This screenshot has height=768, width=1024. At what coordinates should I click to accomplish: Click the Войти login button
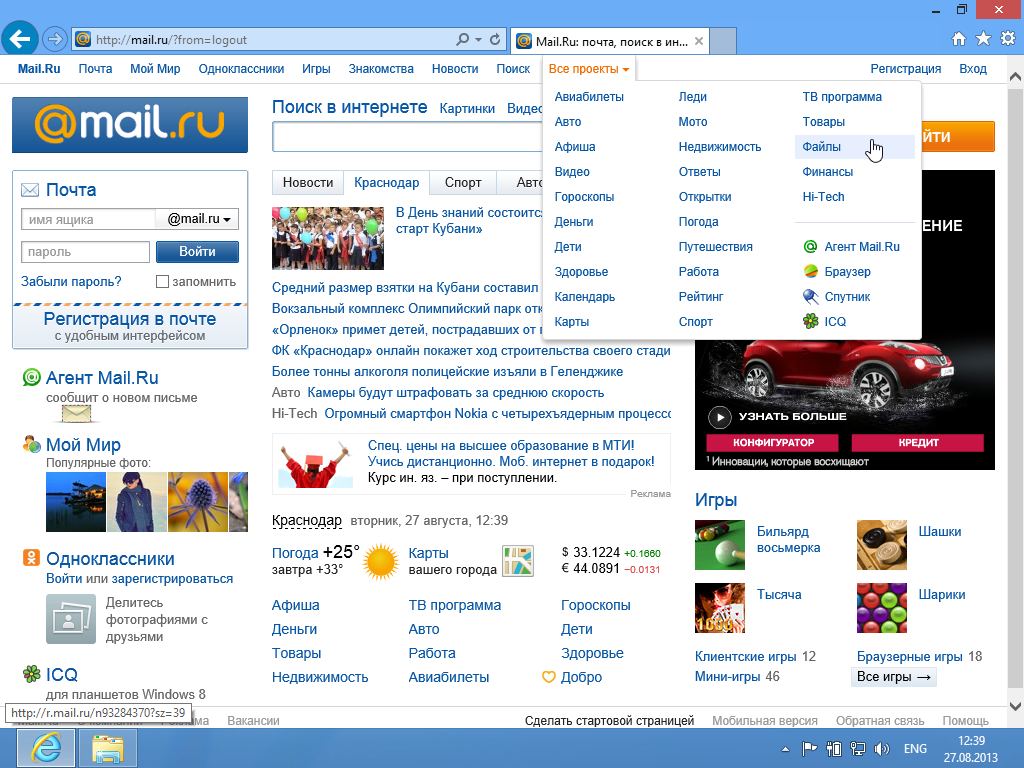[197, 251]
